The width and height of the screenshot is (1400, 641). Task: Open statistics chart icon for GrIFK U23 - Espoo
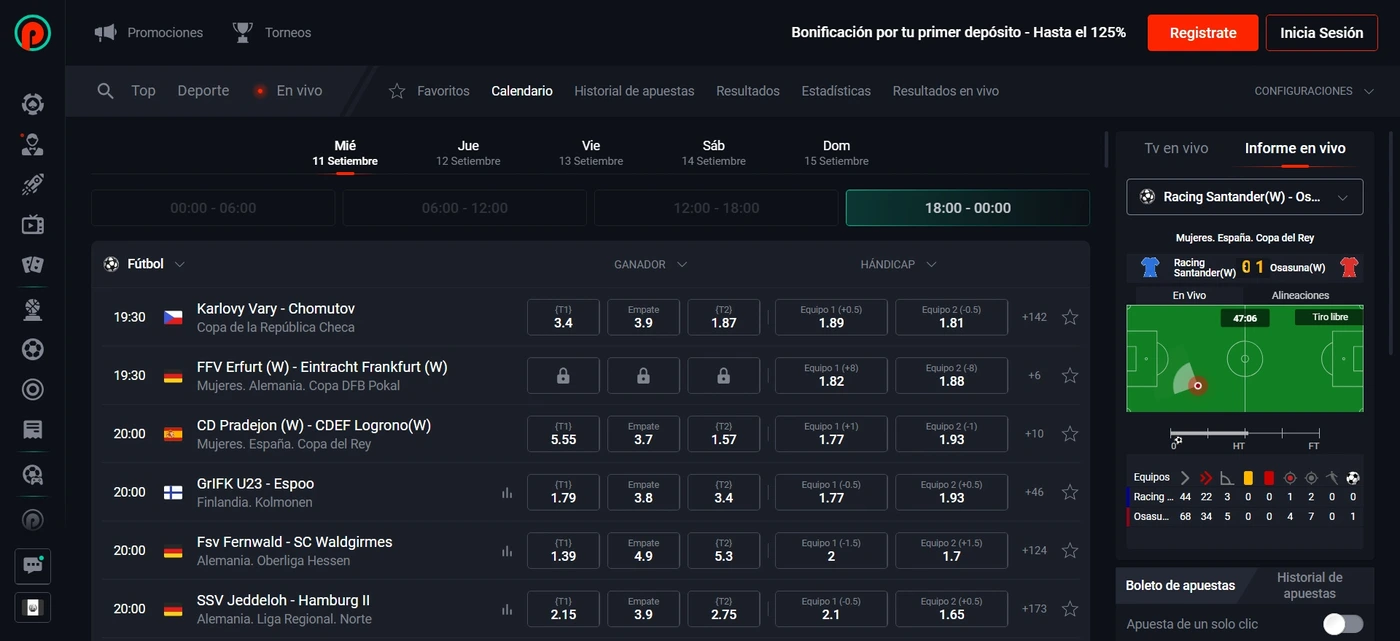pos(507,493)
